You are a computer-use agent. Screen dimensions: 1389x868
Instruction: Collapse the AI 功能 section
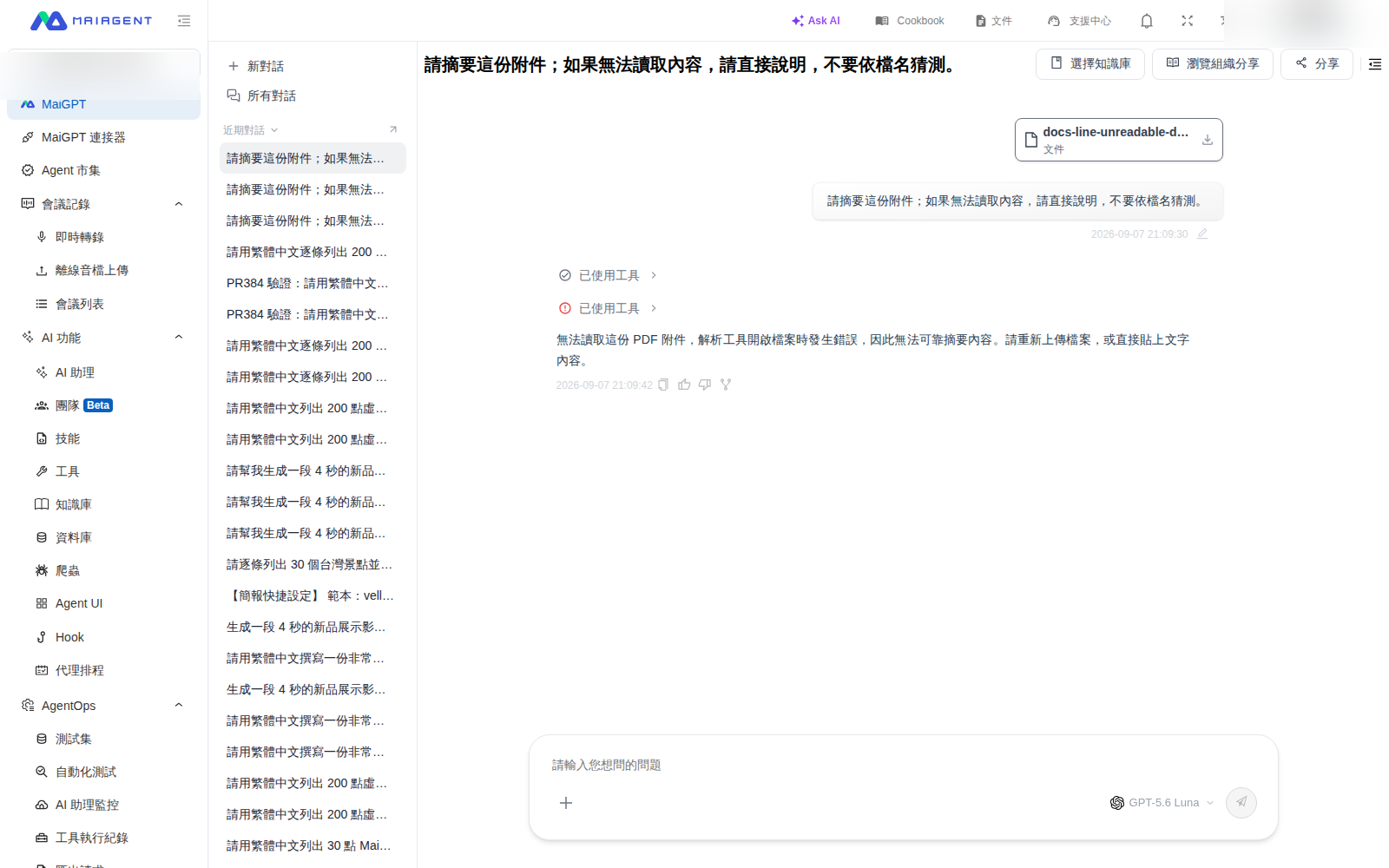pos(179,338)
